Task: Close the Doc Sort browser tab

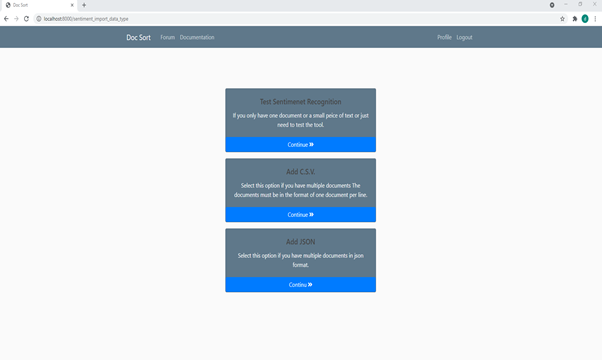Action: click(72, 5)
